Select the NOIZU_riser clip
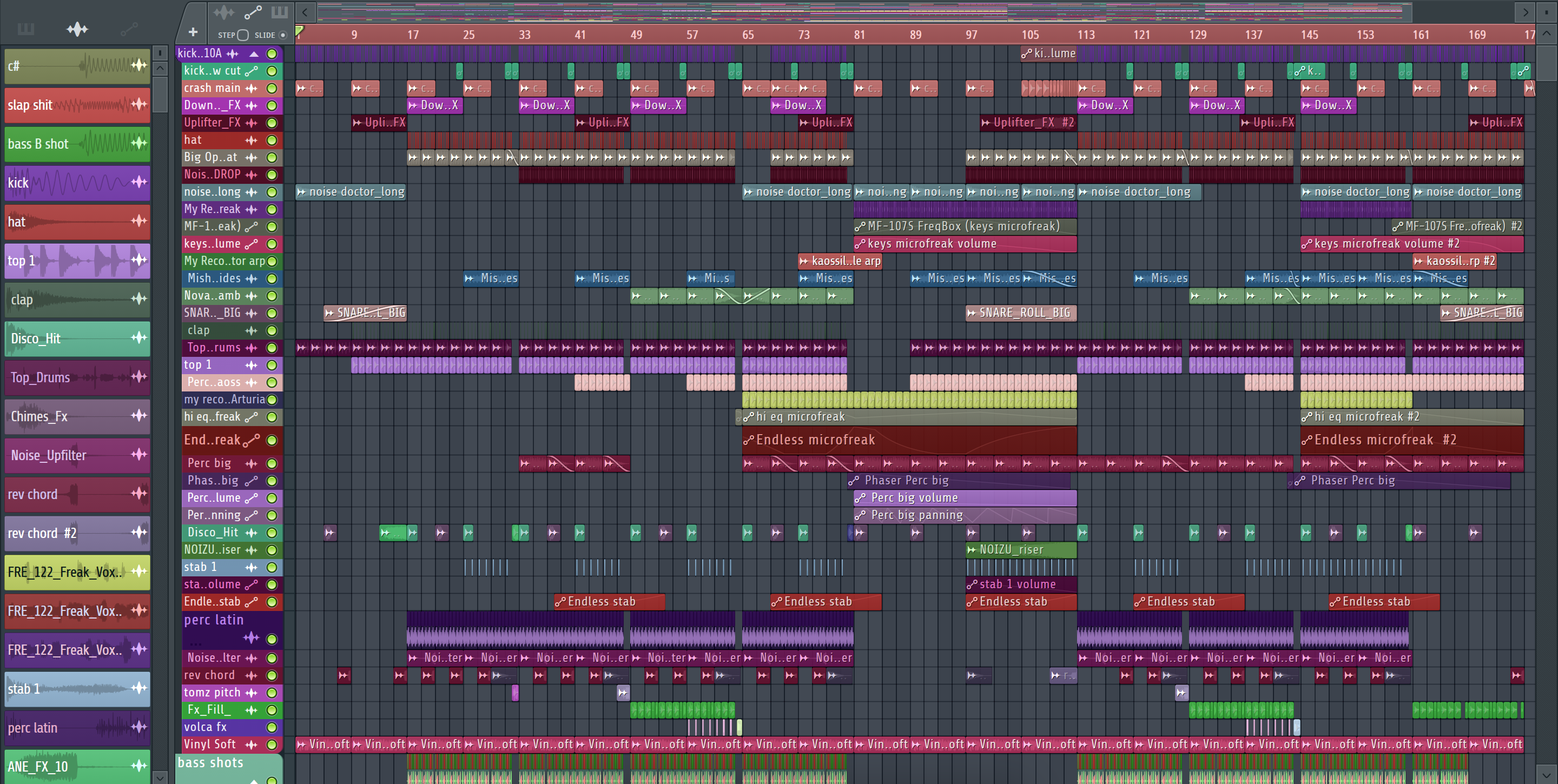 [x=1021, y=550]
